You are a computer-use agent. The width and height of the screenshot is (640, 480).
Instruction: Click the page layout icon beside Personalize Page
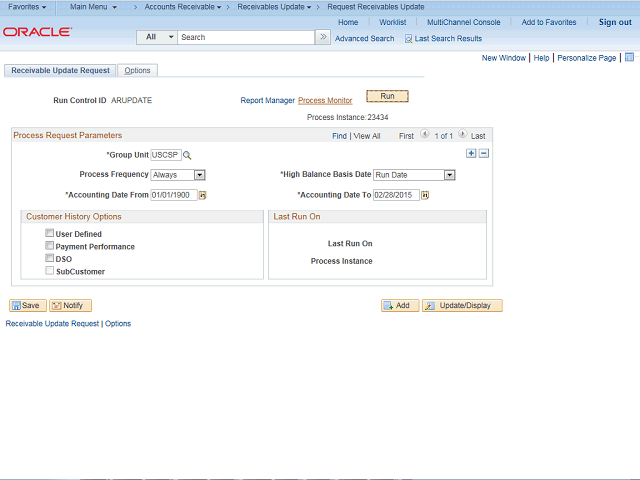(629, 57)
